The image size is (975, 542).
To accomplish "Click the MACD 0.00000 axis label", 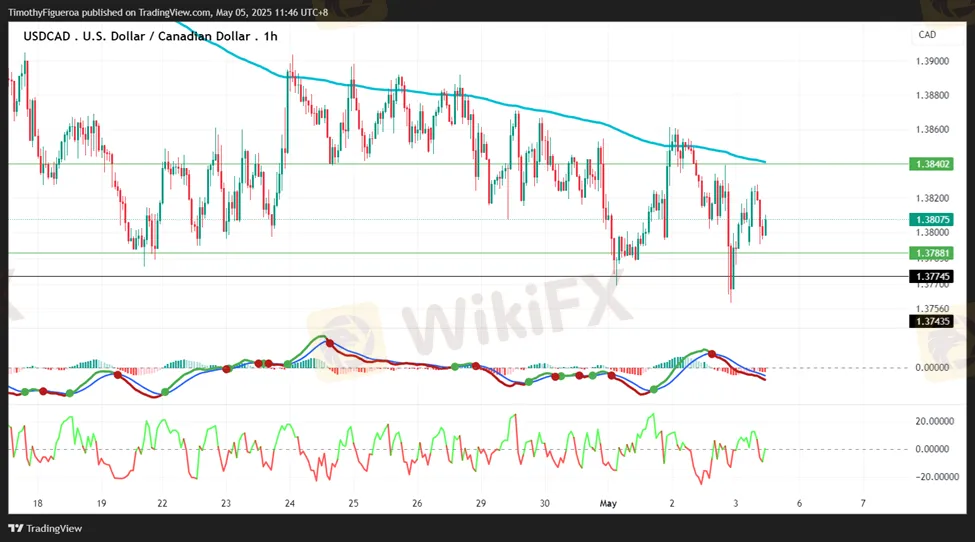I will tap(934, 368).
